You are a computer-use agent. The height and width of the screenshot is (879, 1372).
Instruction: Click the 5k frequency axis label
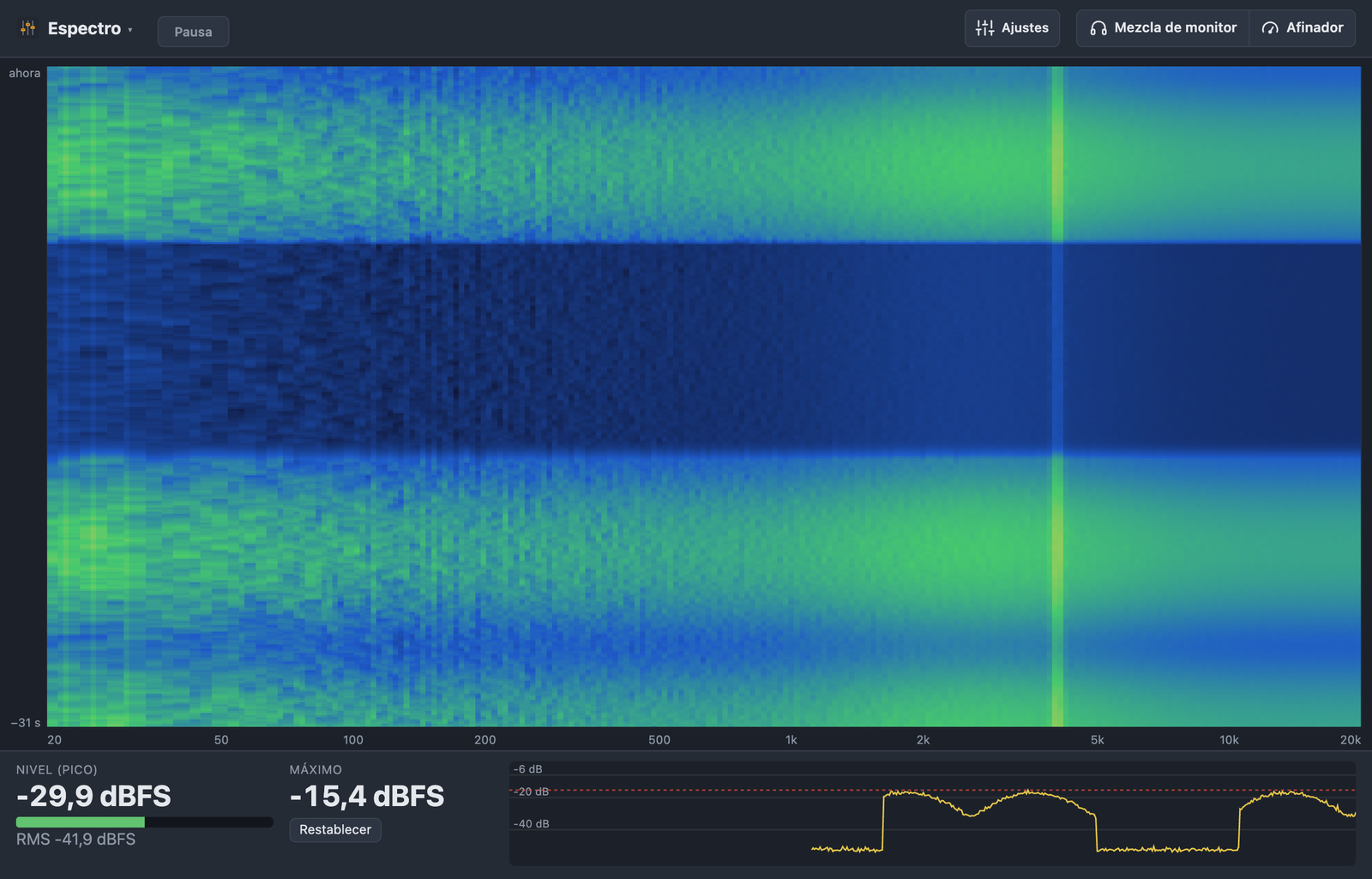click(1097, 740)
